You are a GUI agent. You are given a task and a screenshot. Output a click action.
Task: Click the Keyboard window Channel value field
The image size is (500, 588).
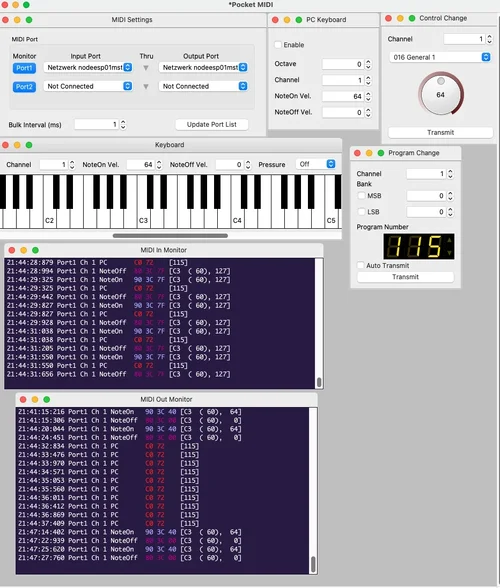coord(54,165)
